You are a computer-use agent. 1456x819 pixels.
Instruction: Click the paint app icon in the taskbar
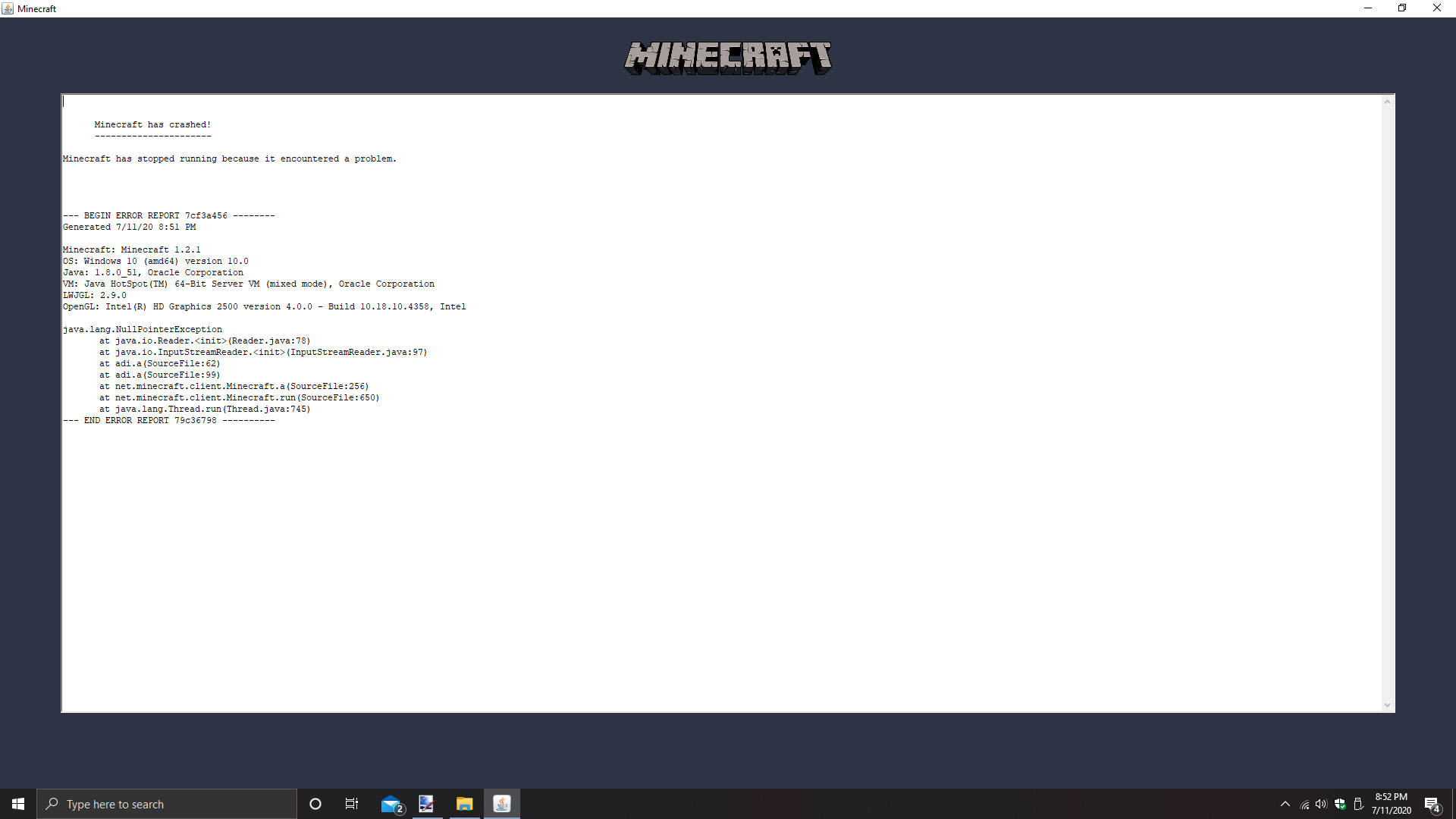coord(426,804)
